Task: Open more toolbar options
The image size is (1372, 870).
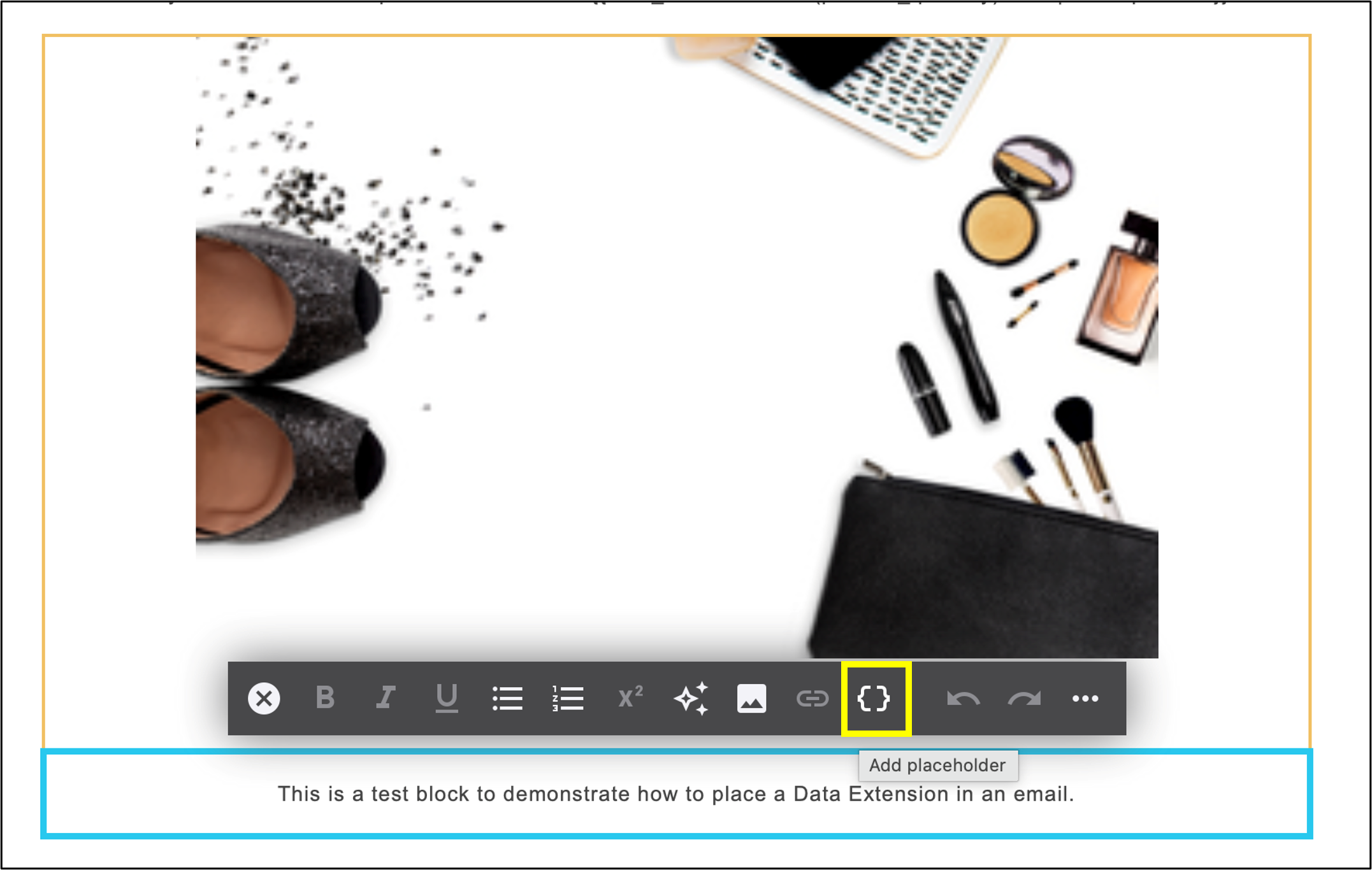Action: 1085,699
